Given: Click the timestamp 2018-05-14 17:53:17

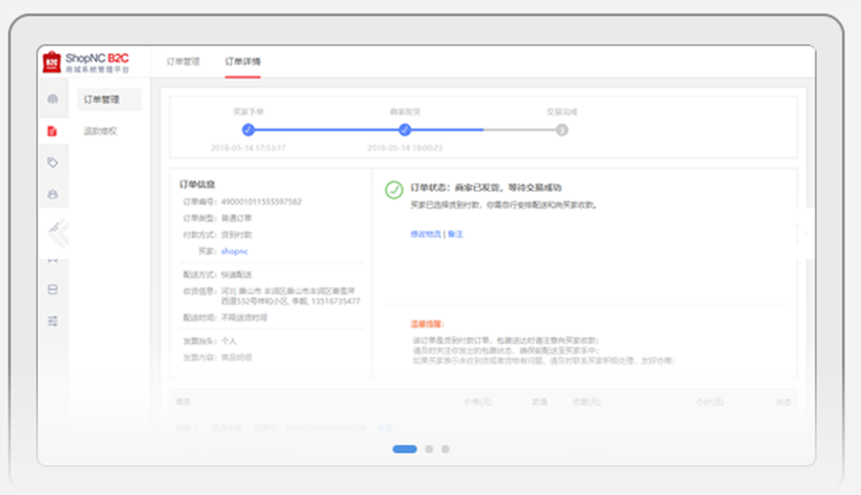Looking at the screenshot, I should pyautogui.click(x=248, y=148).
